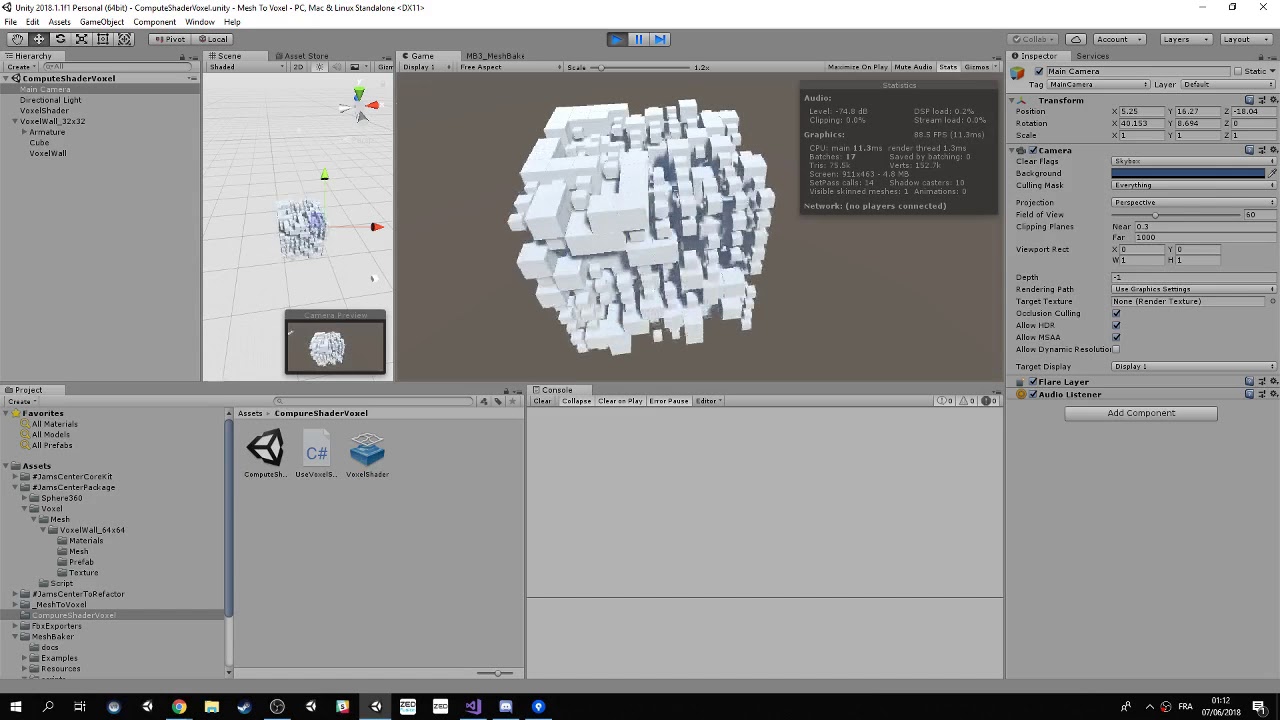
Task: Open the Projection dropdown
Action: 1194,202
